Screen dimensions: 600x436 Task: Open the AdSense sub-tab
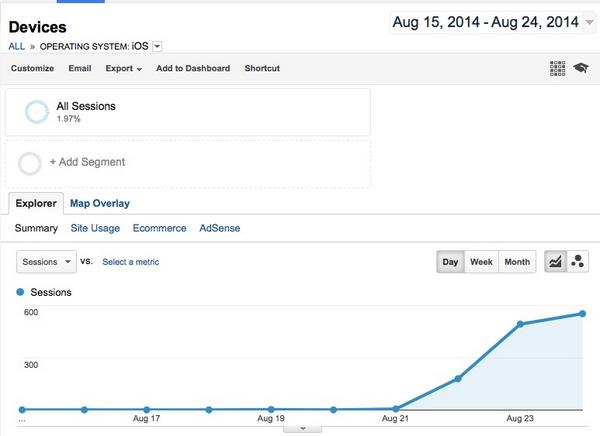220,228
